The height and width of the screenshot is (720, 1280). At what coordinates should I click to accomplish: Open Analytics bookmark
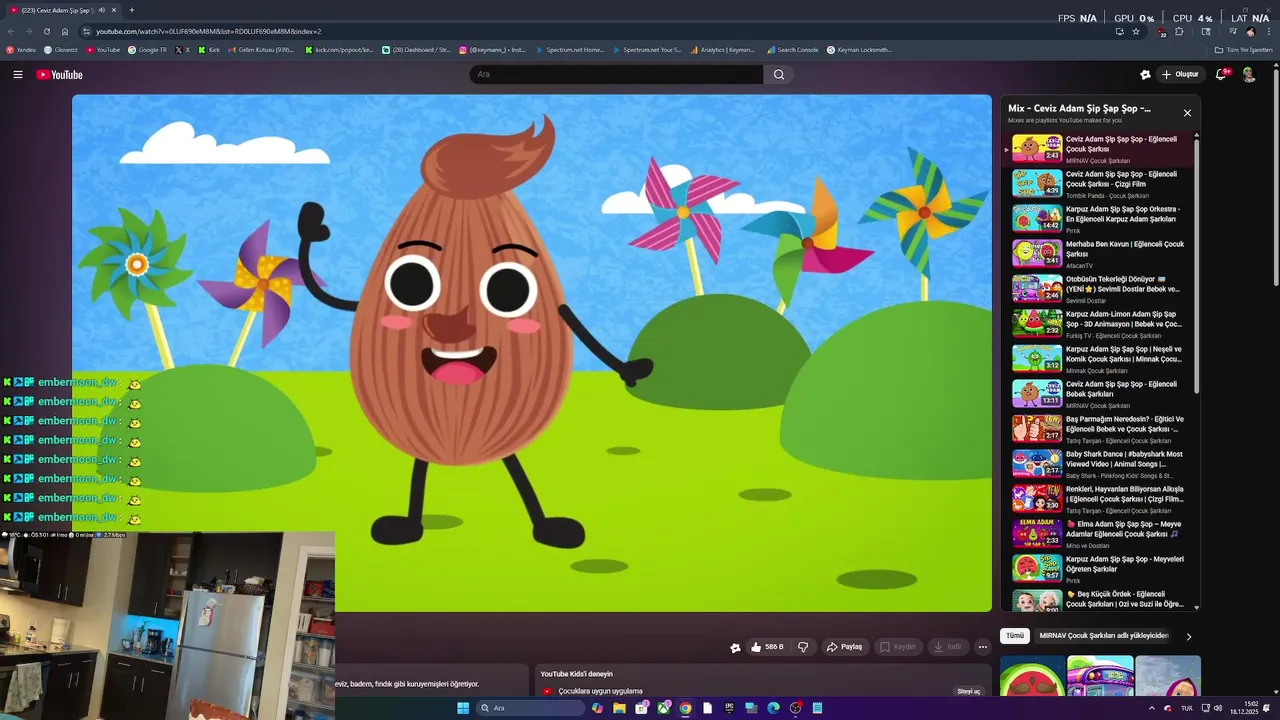pyautogui.click(x=723, y=49)
